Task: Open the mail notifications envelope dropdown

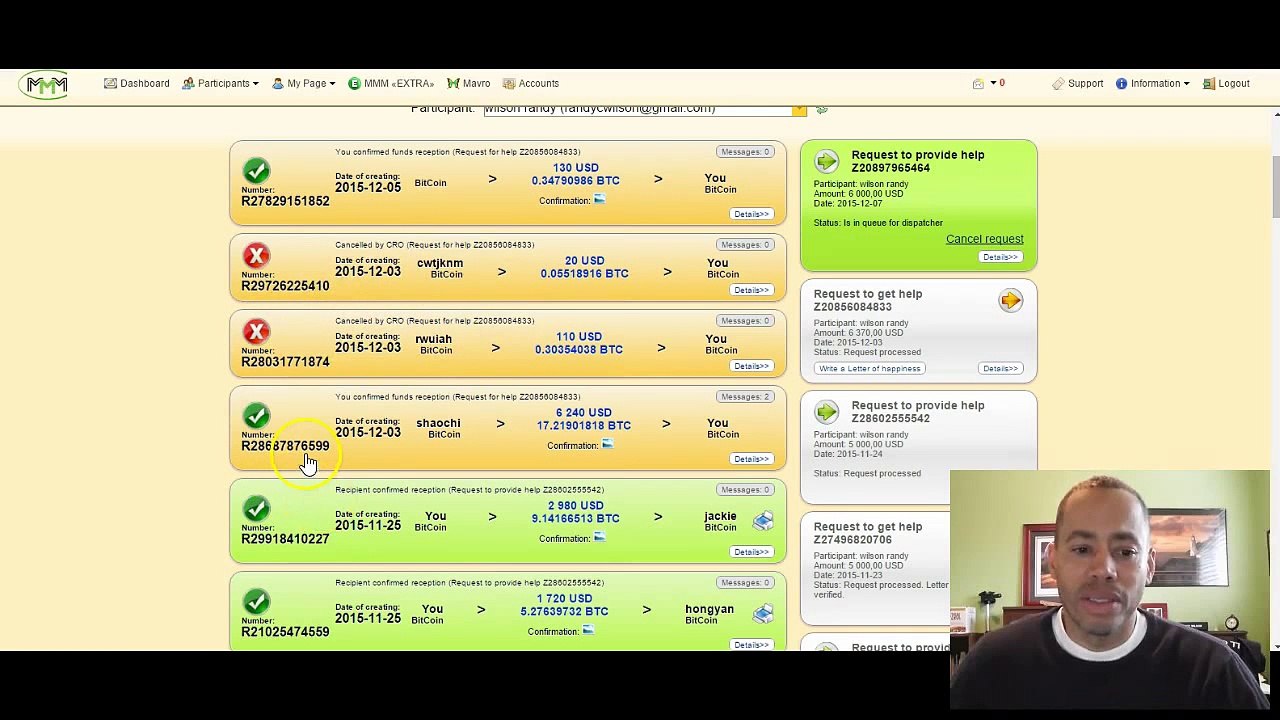Action: [x=983, y=84]
